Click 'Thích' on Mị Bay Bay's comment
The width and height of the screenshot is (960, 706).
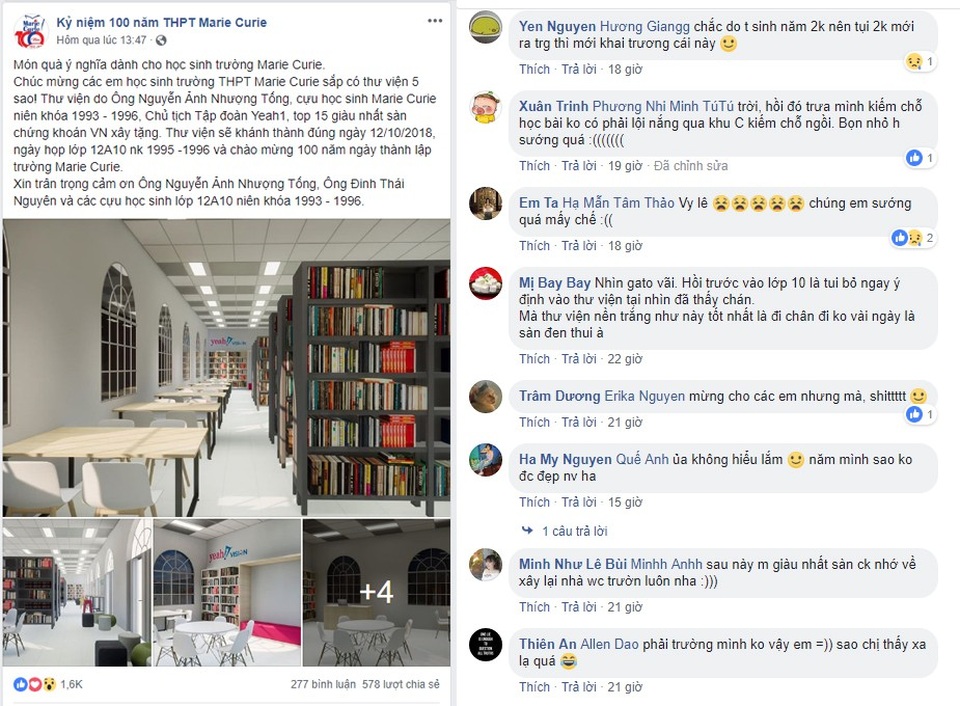tap(534, 359)
